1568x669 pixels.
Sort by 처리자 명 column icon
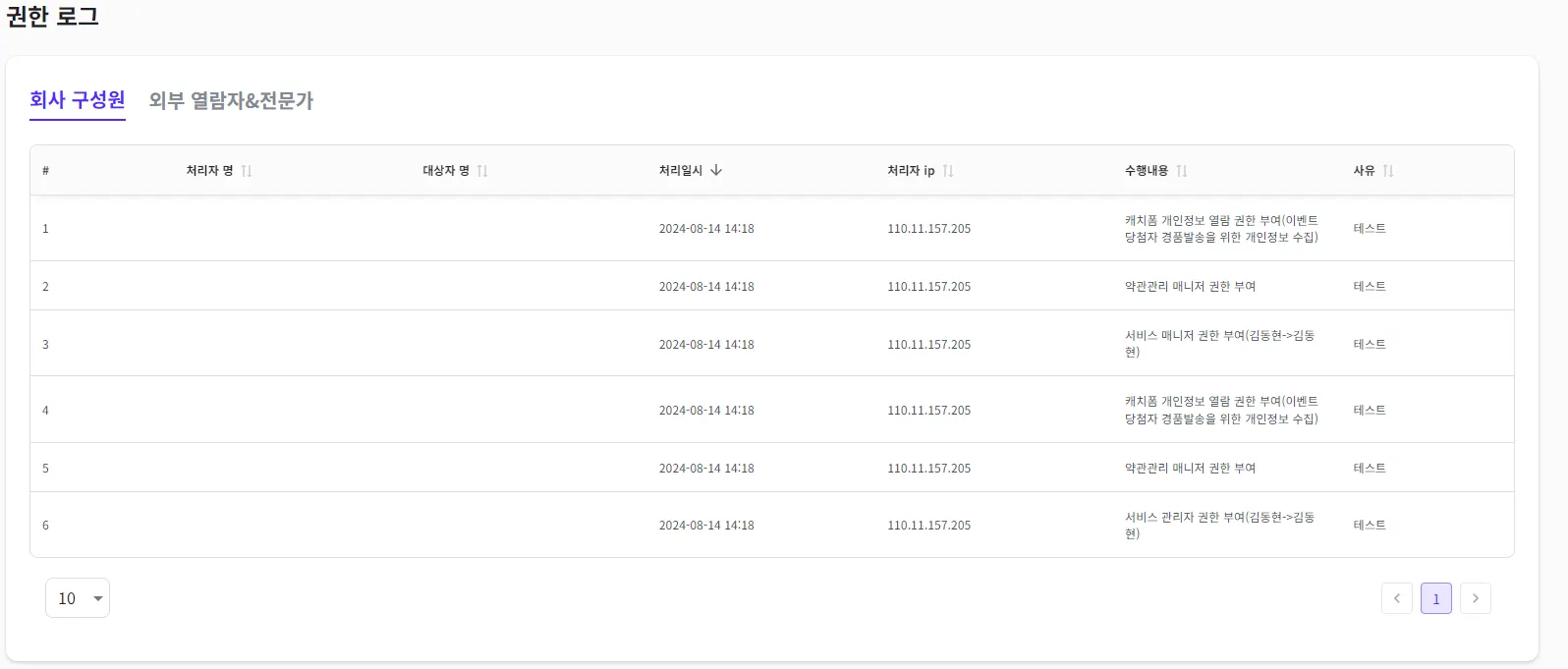[247, 171]
